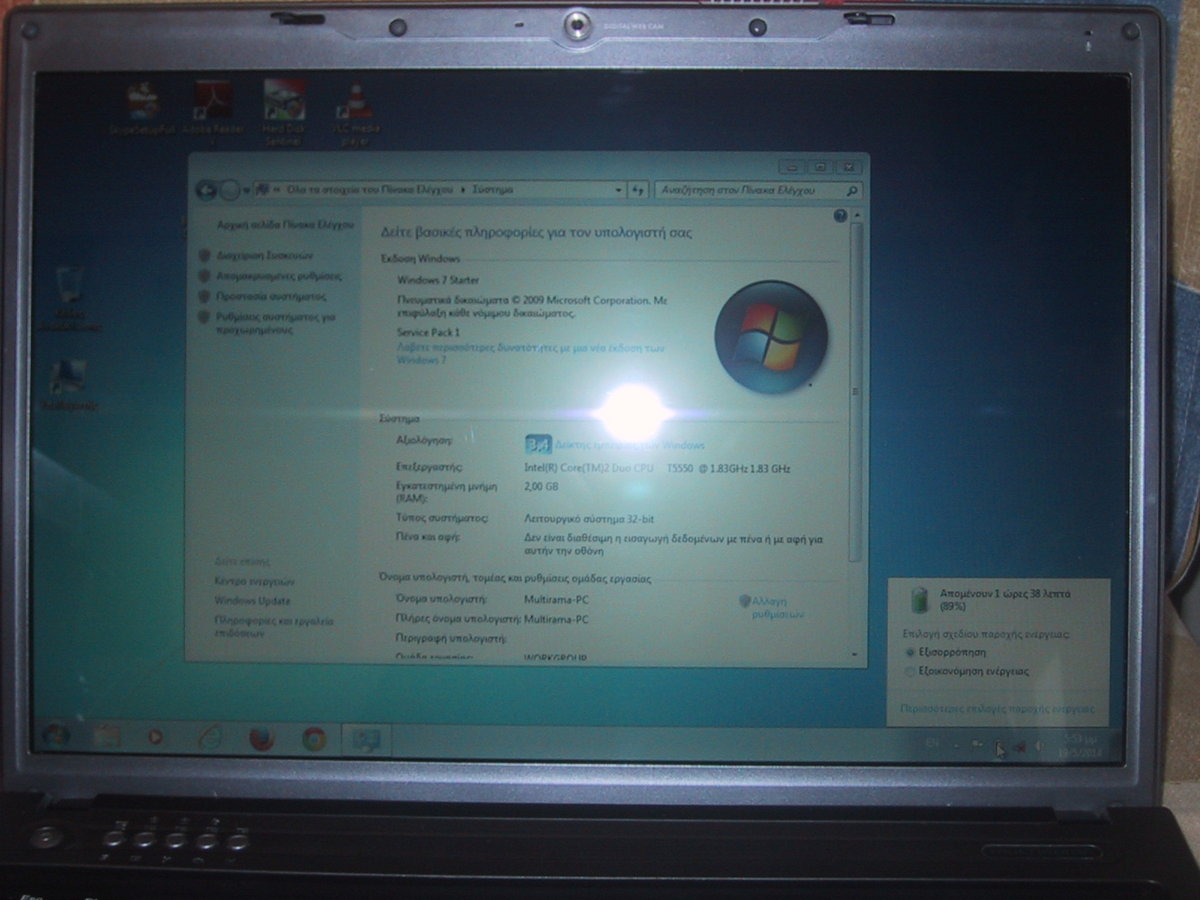The width and height of the screenshot is (1200, 900).
Task: Click Όλα τα στοιχεία του Πίνακα Ελέγχου breadcrumb
Action: tap(370, 188)
